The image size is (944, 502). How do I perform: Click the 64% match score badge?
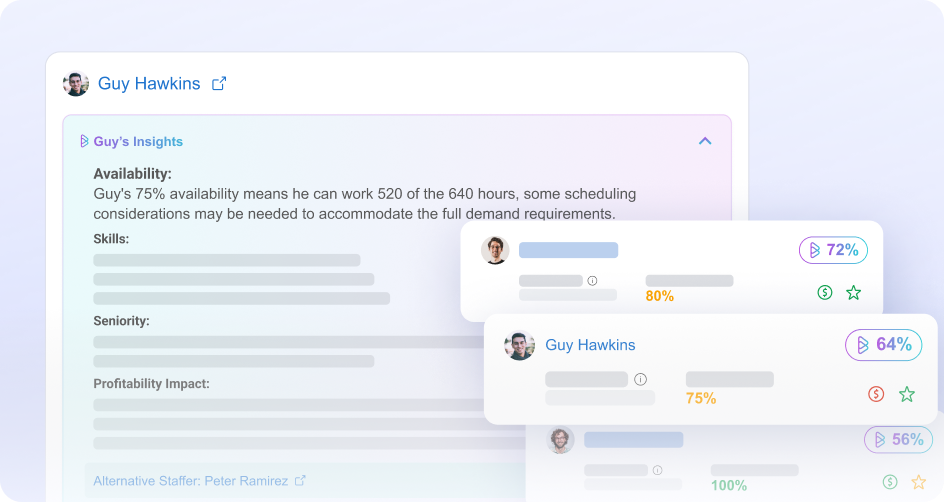click(883, 345)
